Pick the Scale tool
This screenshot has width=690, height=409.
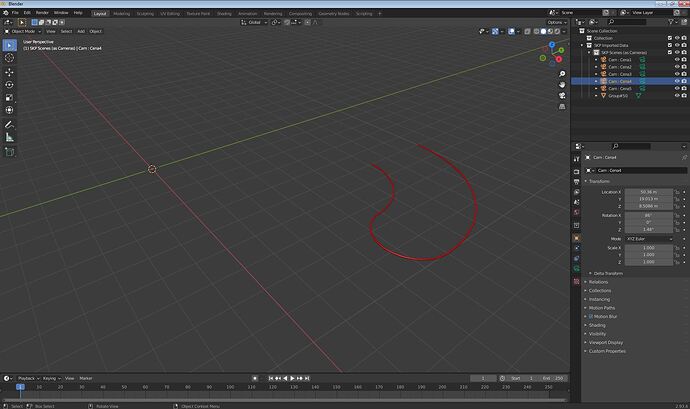click(9, 98)
